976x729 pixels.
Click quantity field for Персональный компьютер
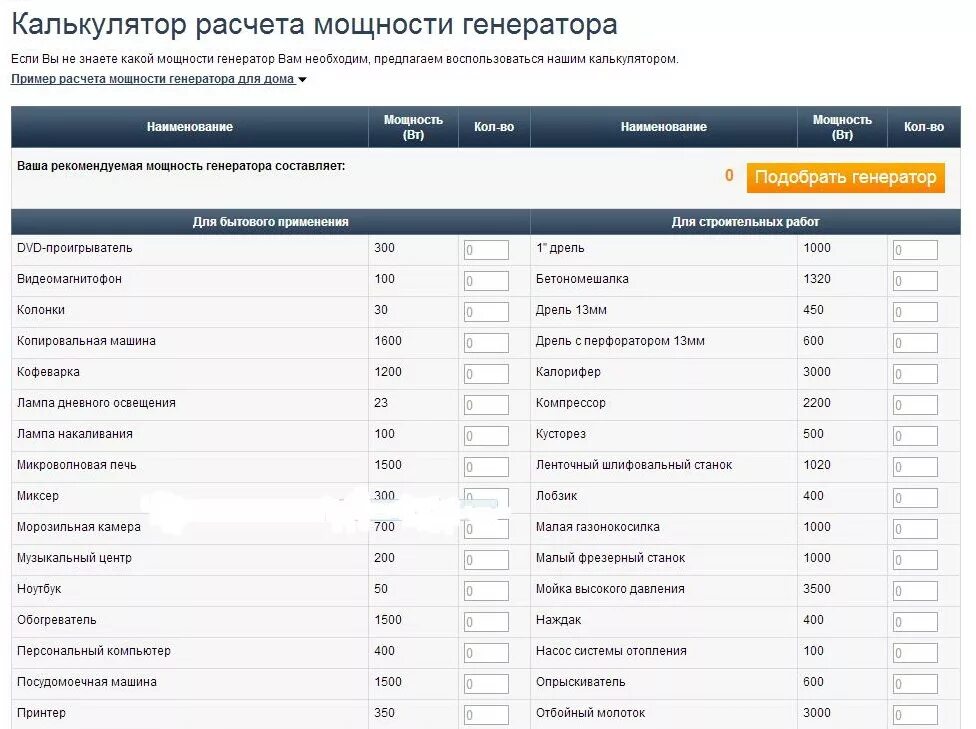[486, 652]
